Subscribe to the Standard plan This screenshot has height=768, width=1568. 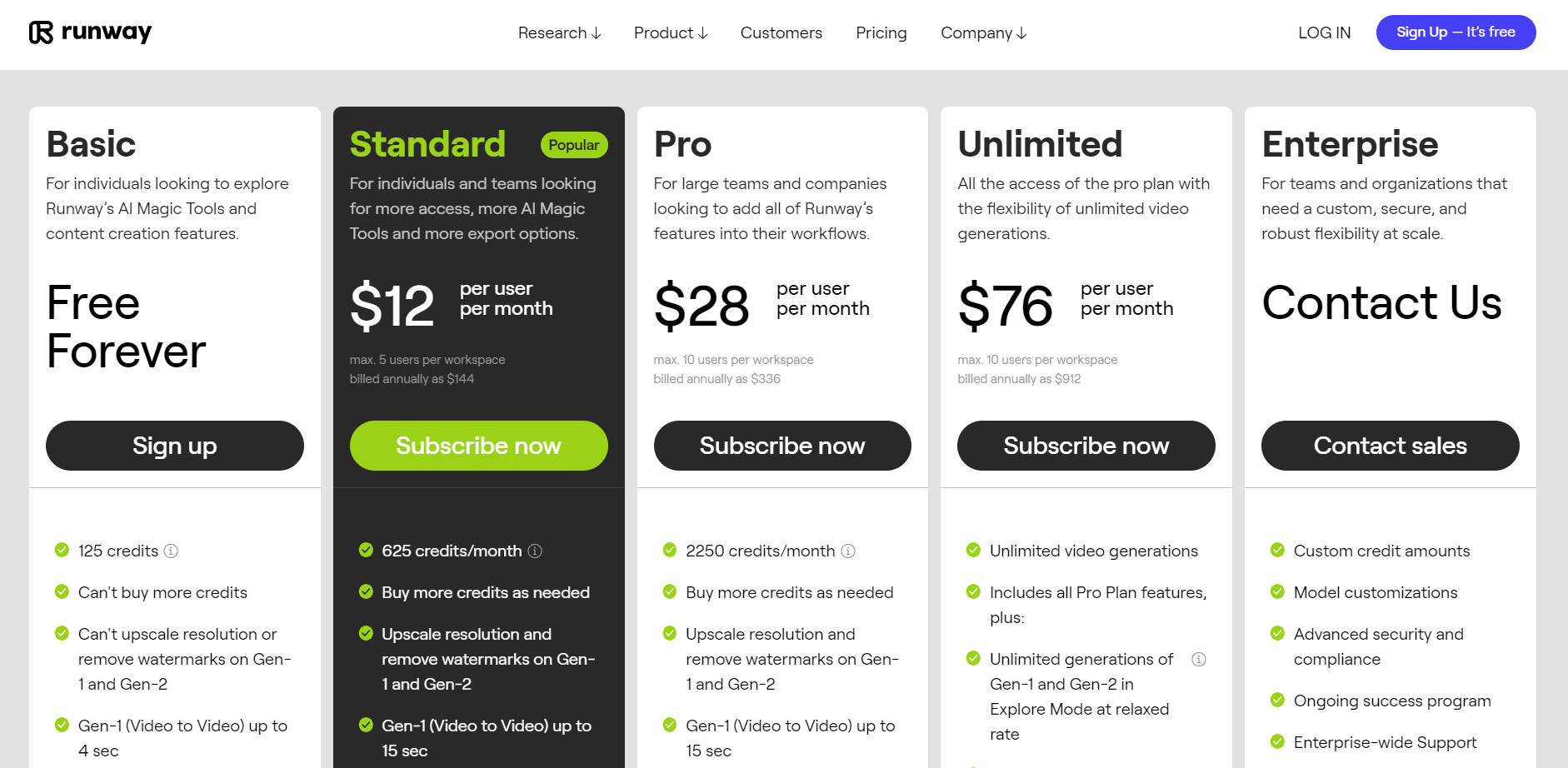coord(479,446)
